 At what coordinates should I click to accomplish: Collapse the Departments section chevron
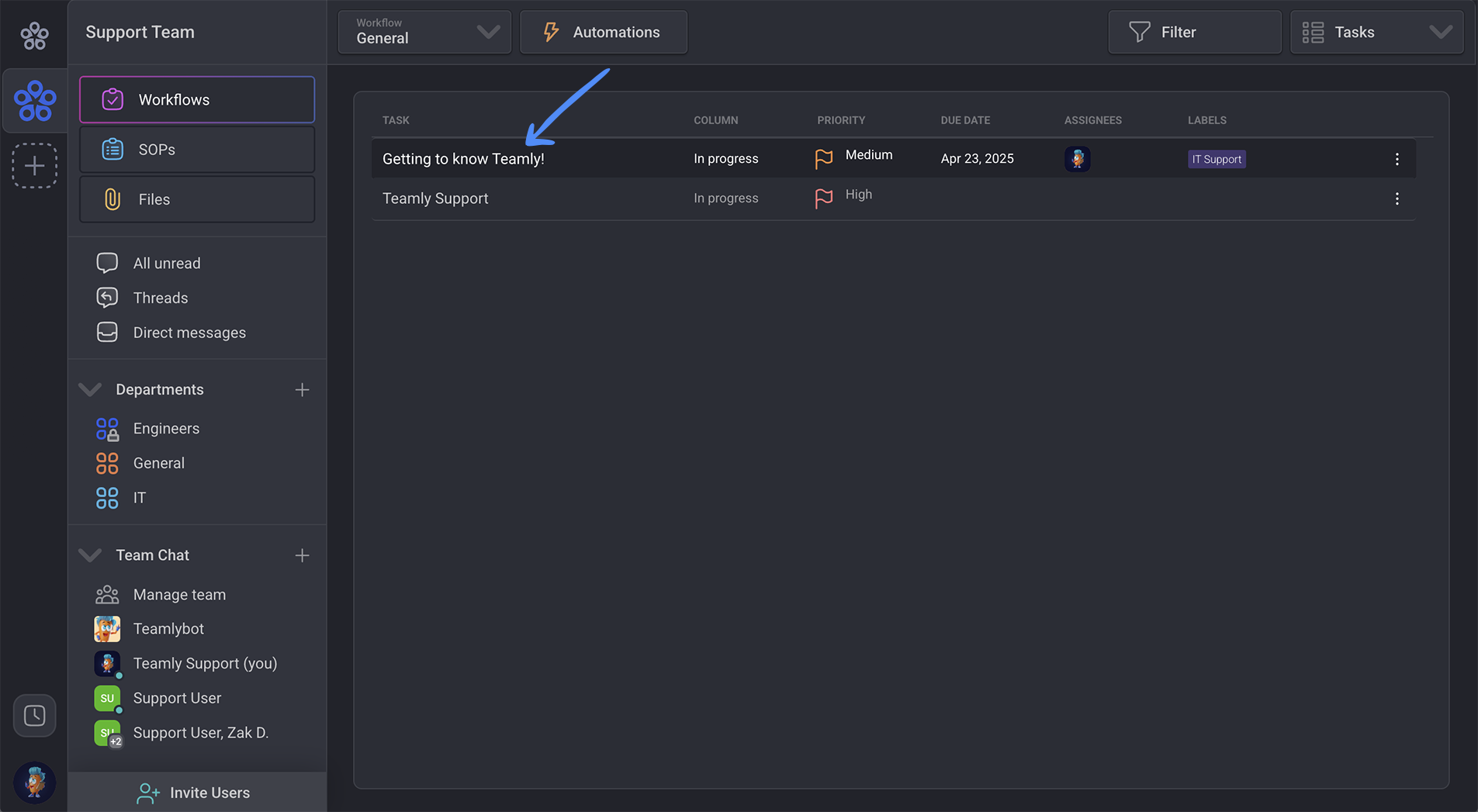[90, 389]
